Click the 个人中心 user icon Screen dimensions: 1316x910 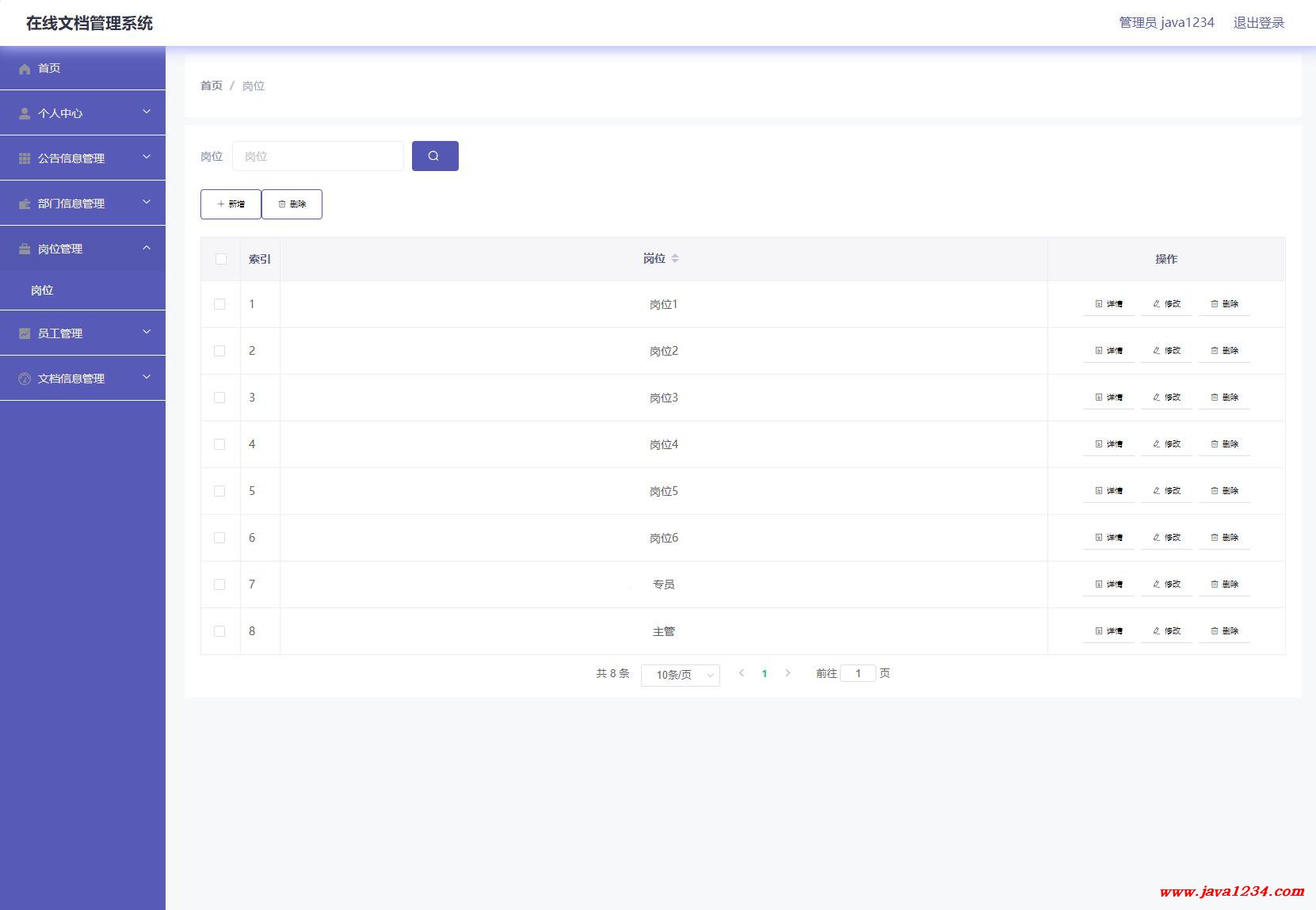(x=25, y=114)
